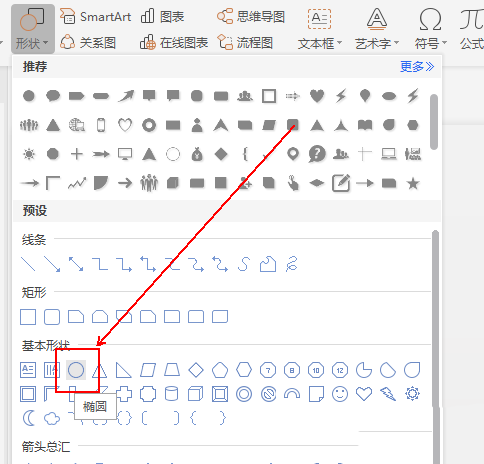This screenshot has height=464, width=484.
Task: Select the crescent moon shape
Action: pyautogui.click(x=29, y=418)
